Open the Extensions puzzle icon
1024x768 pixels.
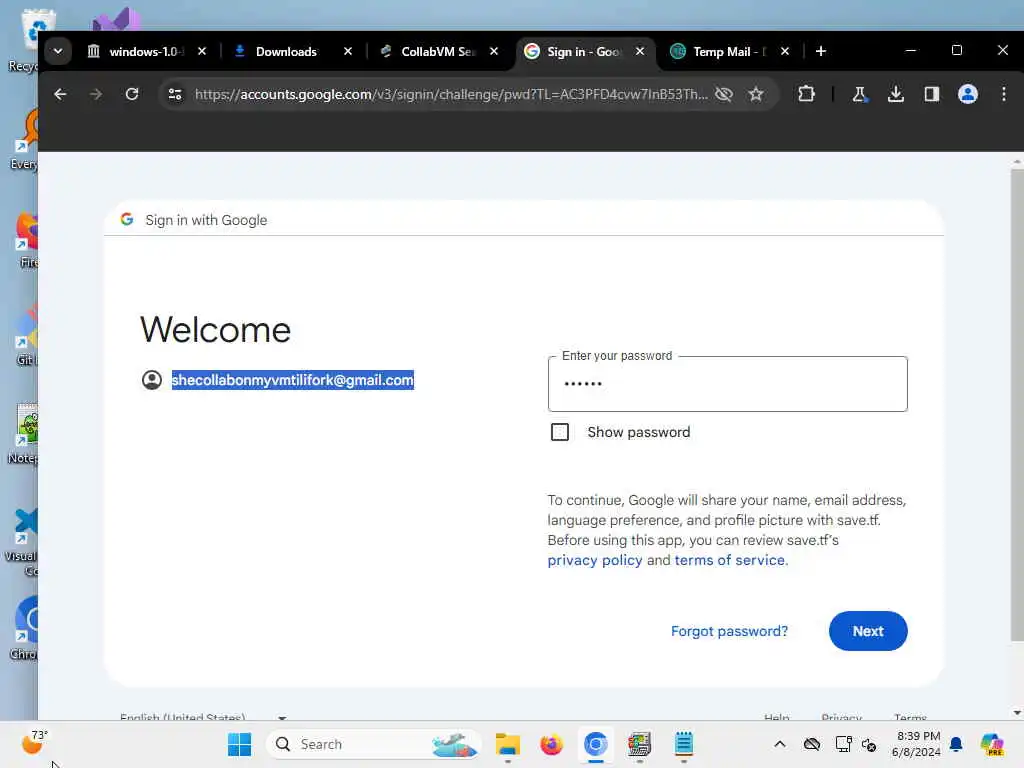[x=807, y=94]
